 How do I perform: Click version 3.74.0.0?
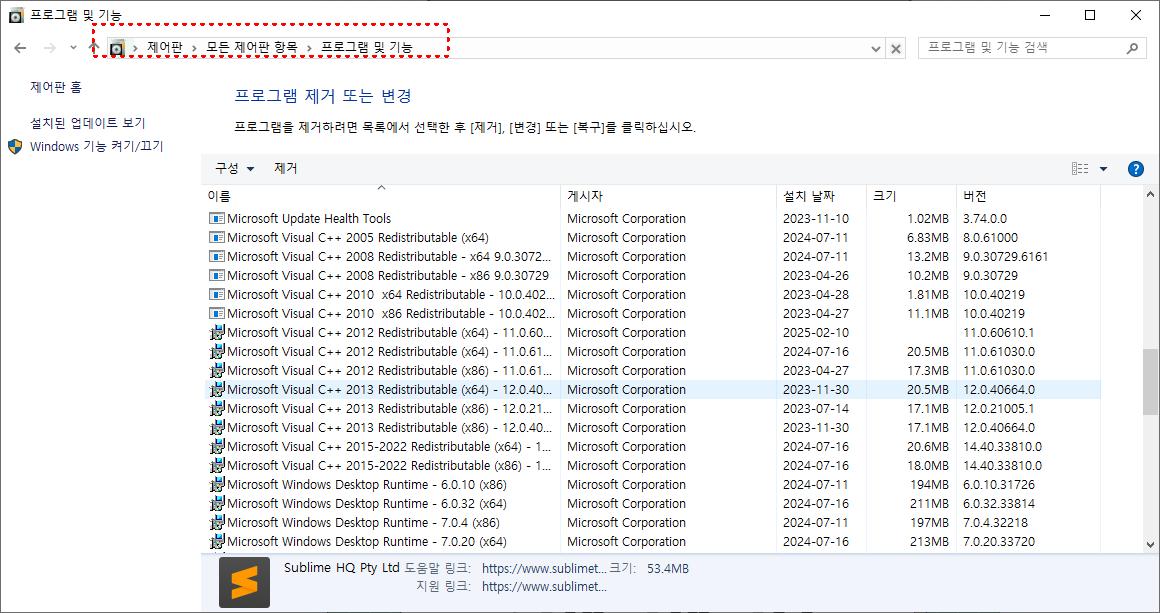985,219
